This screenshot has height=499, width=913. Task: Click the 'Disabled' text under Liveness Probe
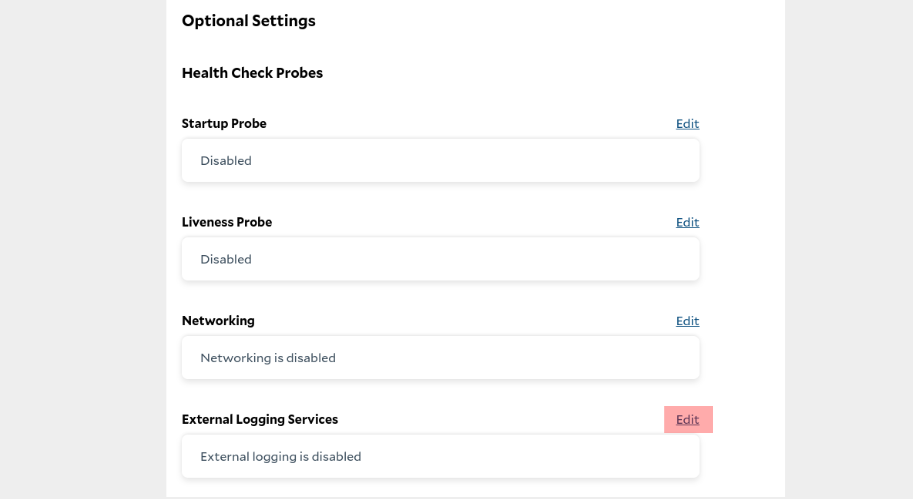pyautogui.click(x=226, y=260)
